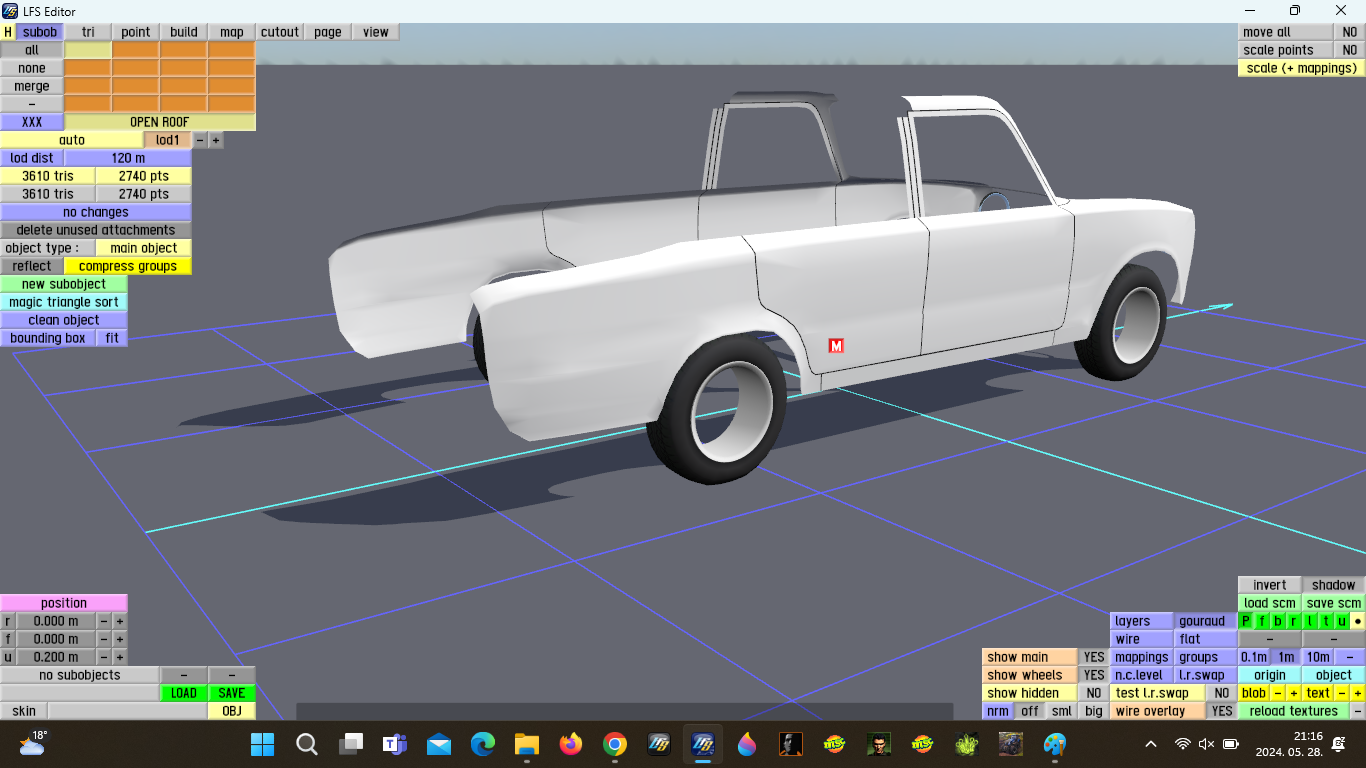Click the reload textures button
The height and width of the screenshot is (768, 1366).
tap(1294, 711)
